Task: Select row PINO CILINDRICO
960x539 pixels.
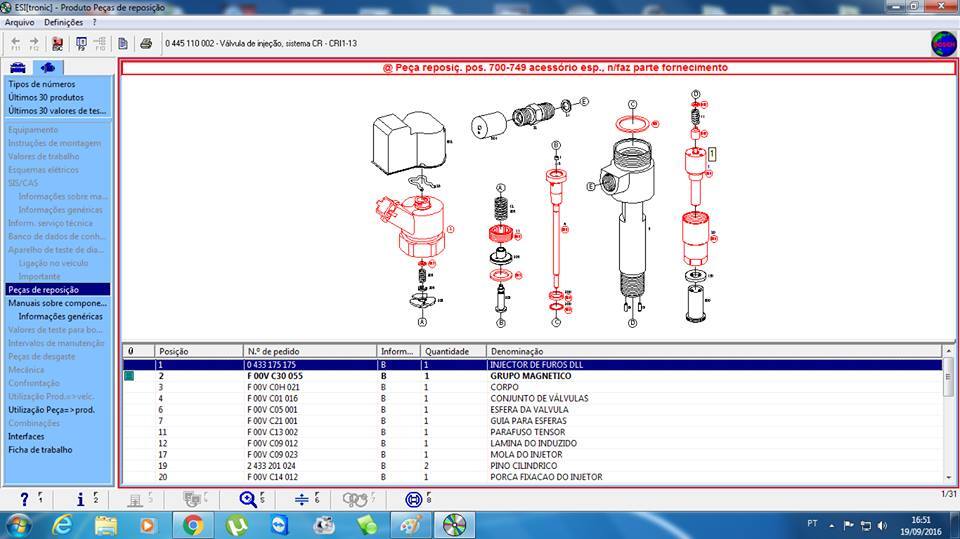Action: (x=532, y=466)
